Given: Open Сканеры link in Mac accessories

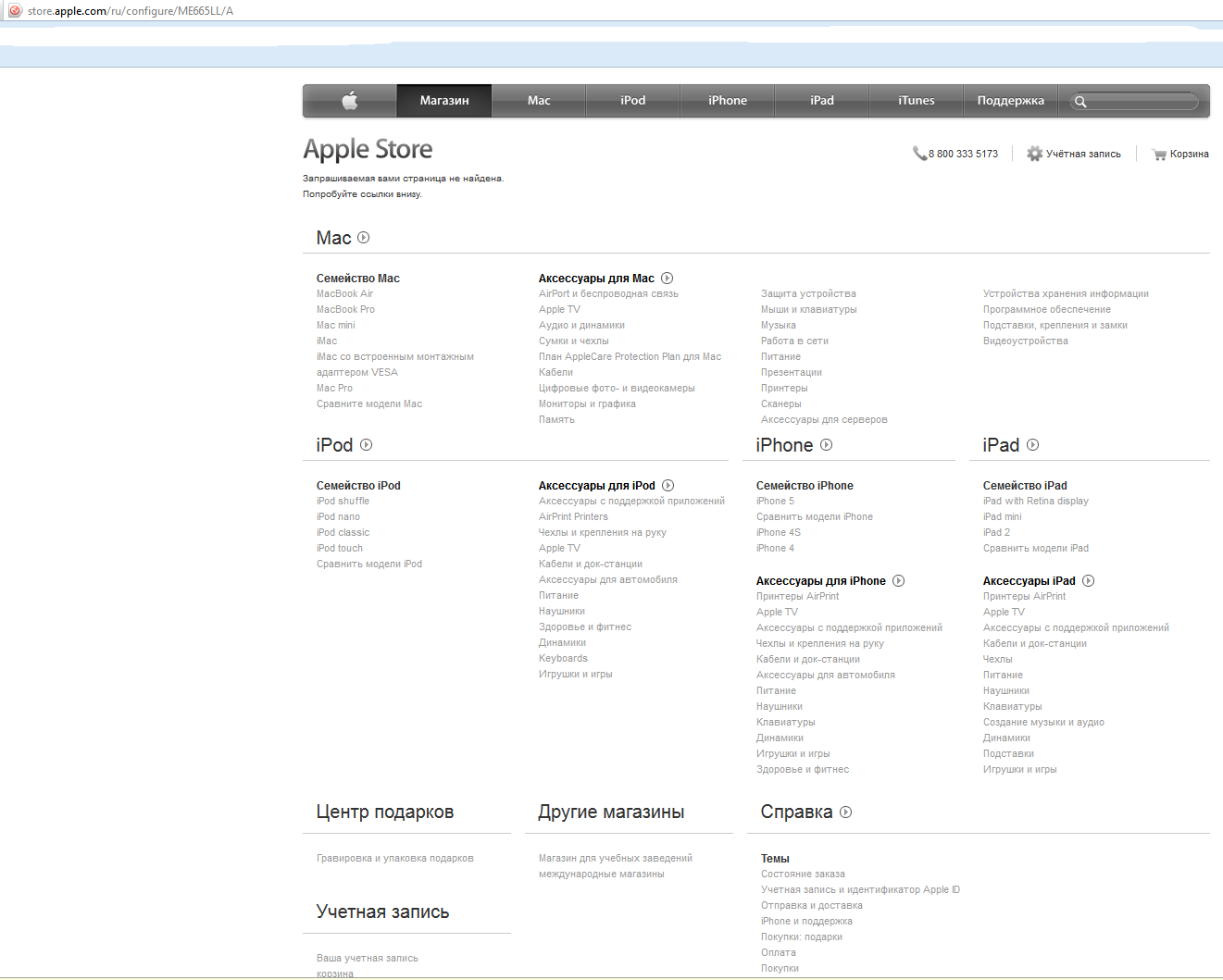Looking at the screenshot, I should (x=781, y=404).
